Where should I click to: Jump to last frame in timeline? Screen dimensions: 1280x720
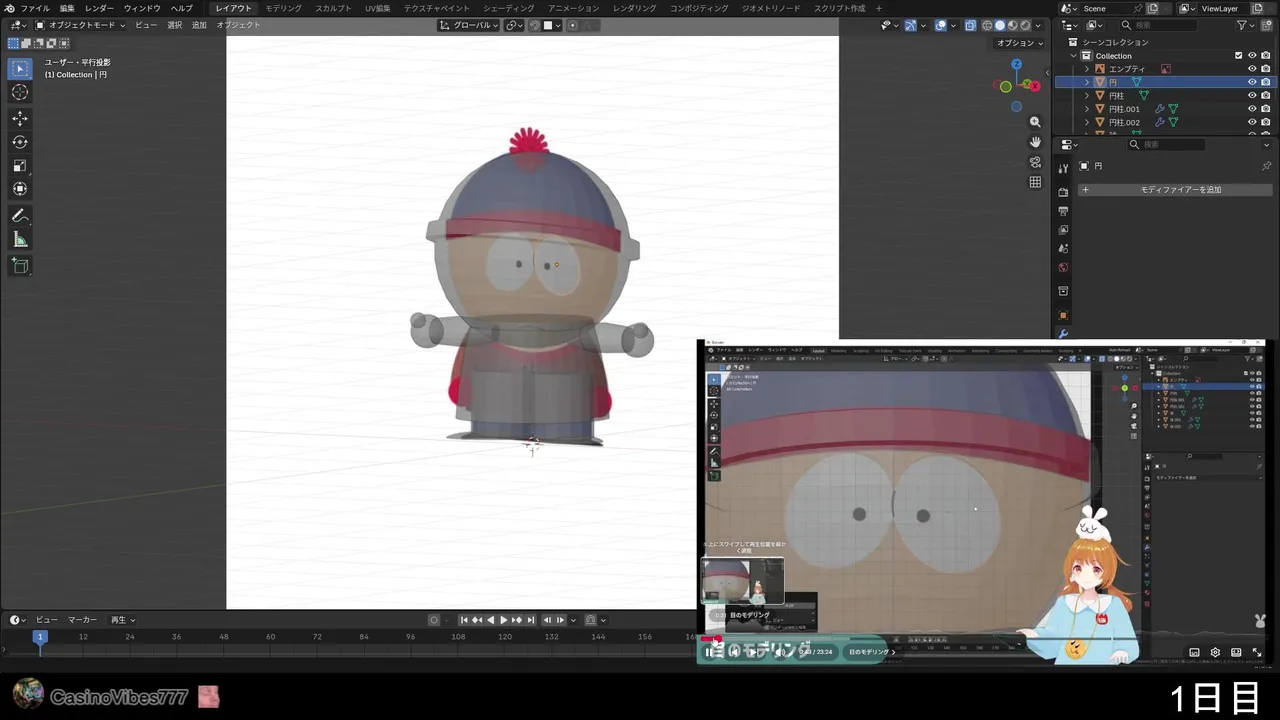coord(531,620)
